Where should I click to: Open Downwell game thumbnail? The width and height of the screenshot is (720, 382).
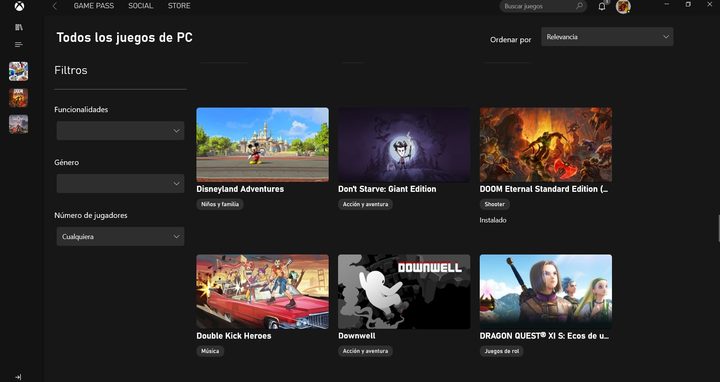pyautogui.click(x=404, y=292)
